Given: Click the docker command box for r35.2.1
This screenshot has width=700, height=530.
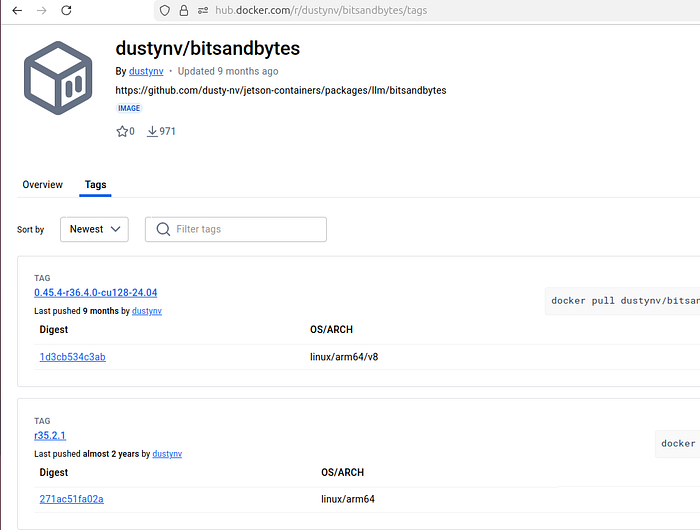Looking at the screenshot, I should pos(677,444).
